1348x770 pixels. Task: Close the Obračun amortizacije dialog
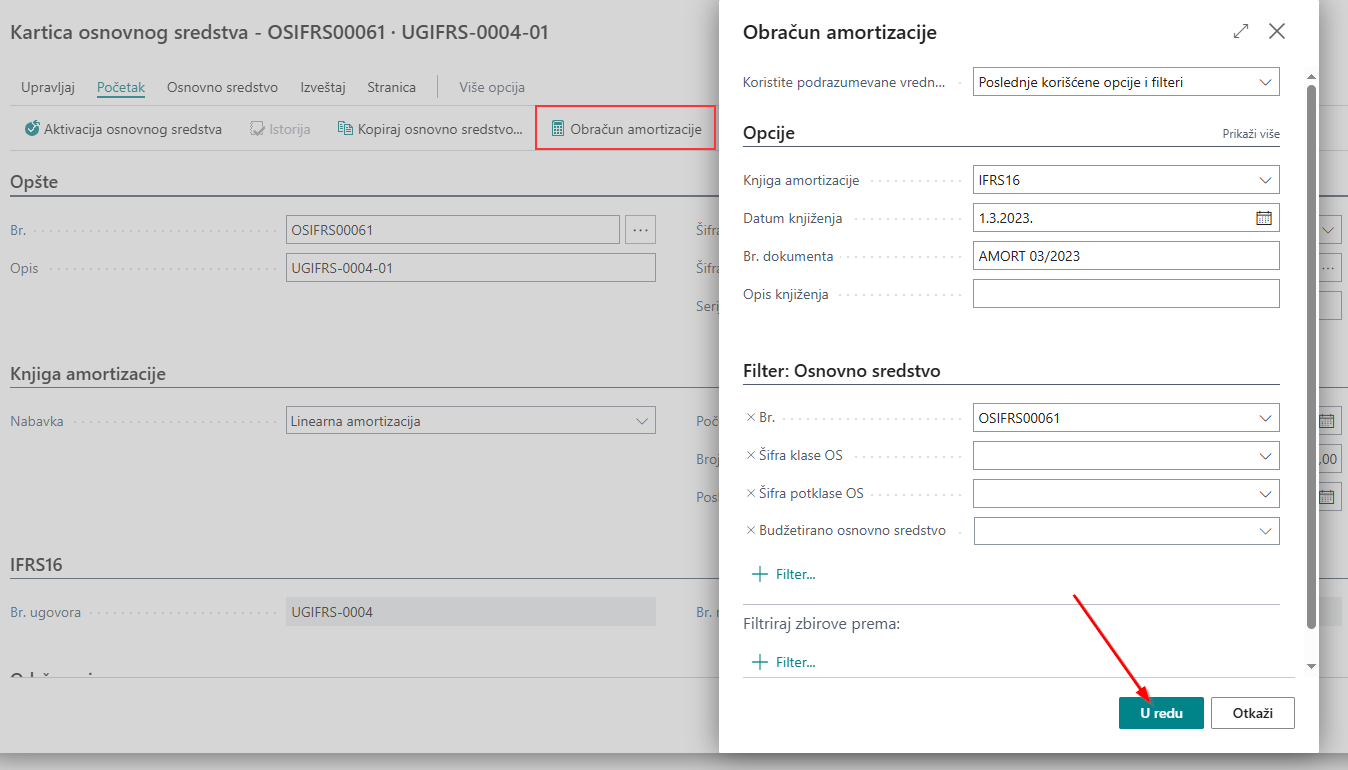[x=1277, y=31]
